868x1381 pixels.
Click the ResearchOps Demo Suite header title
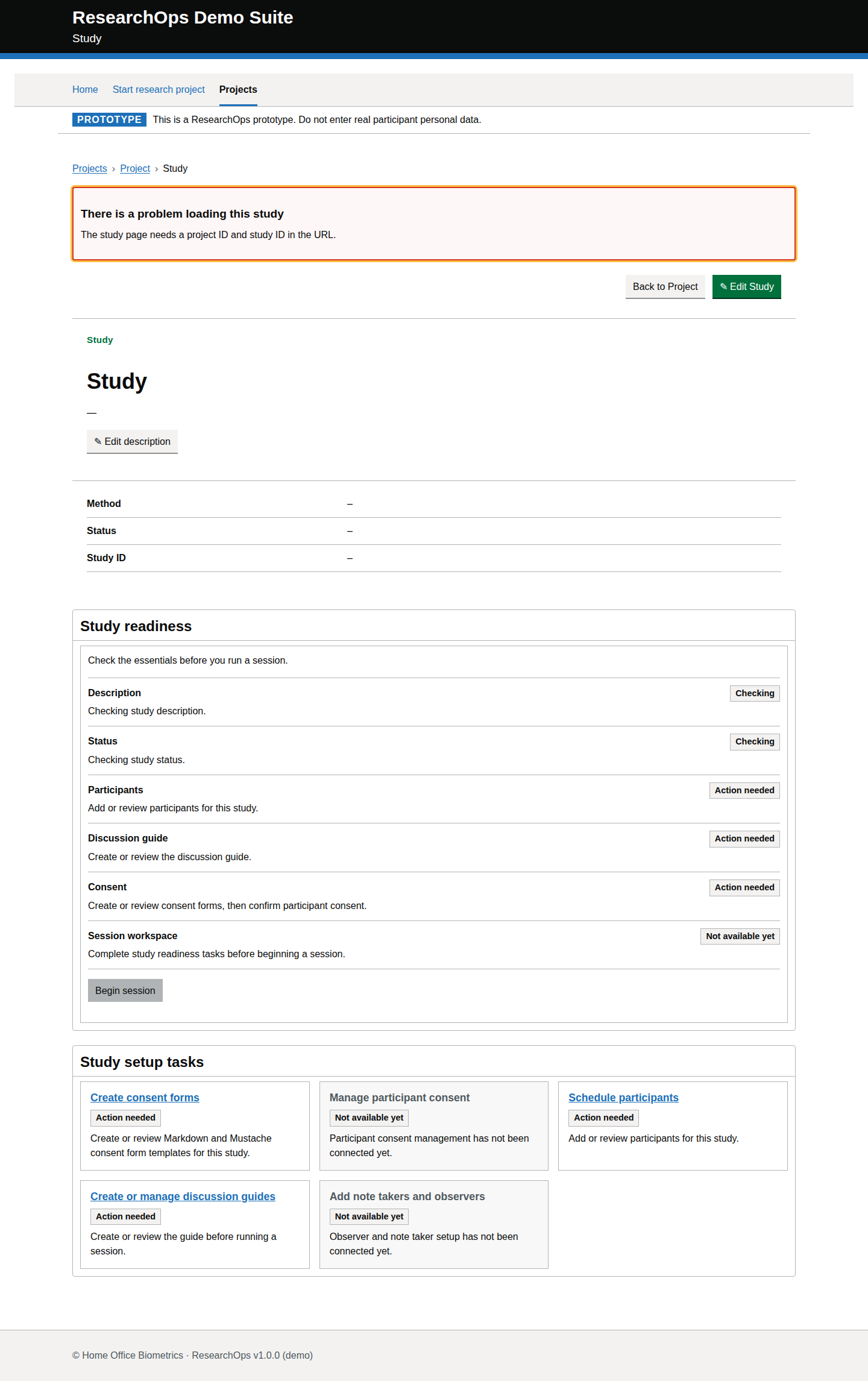183,17
